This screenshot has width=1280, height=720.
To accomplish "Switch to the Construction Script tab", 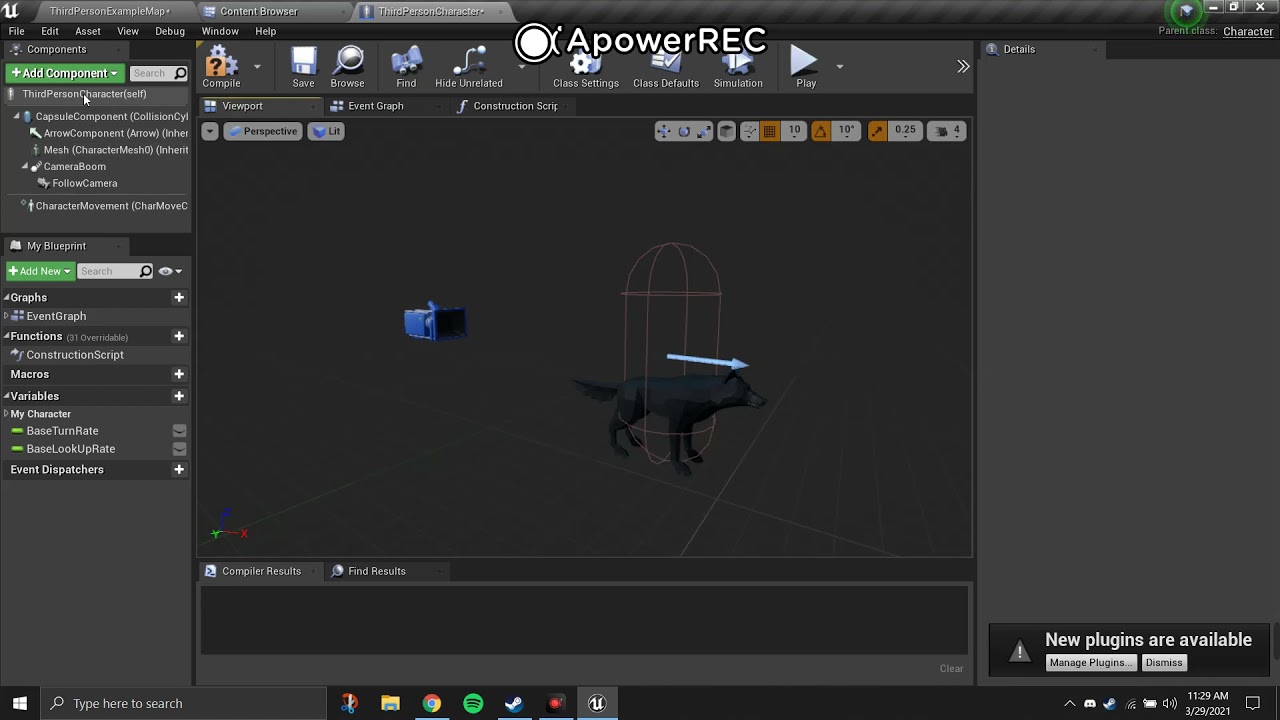I will click(x=515, y=106).
